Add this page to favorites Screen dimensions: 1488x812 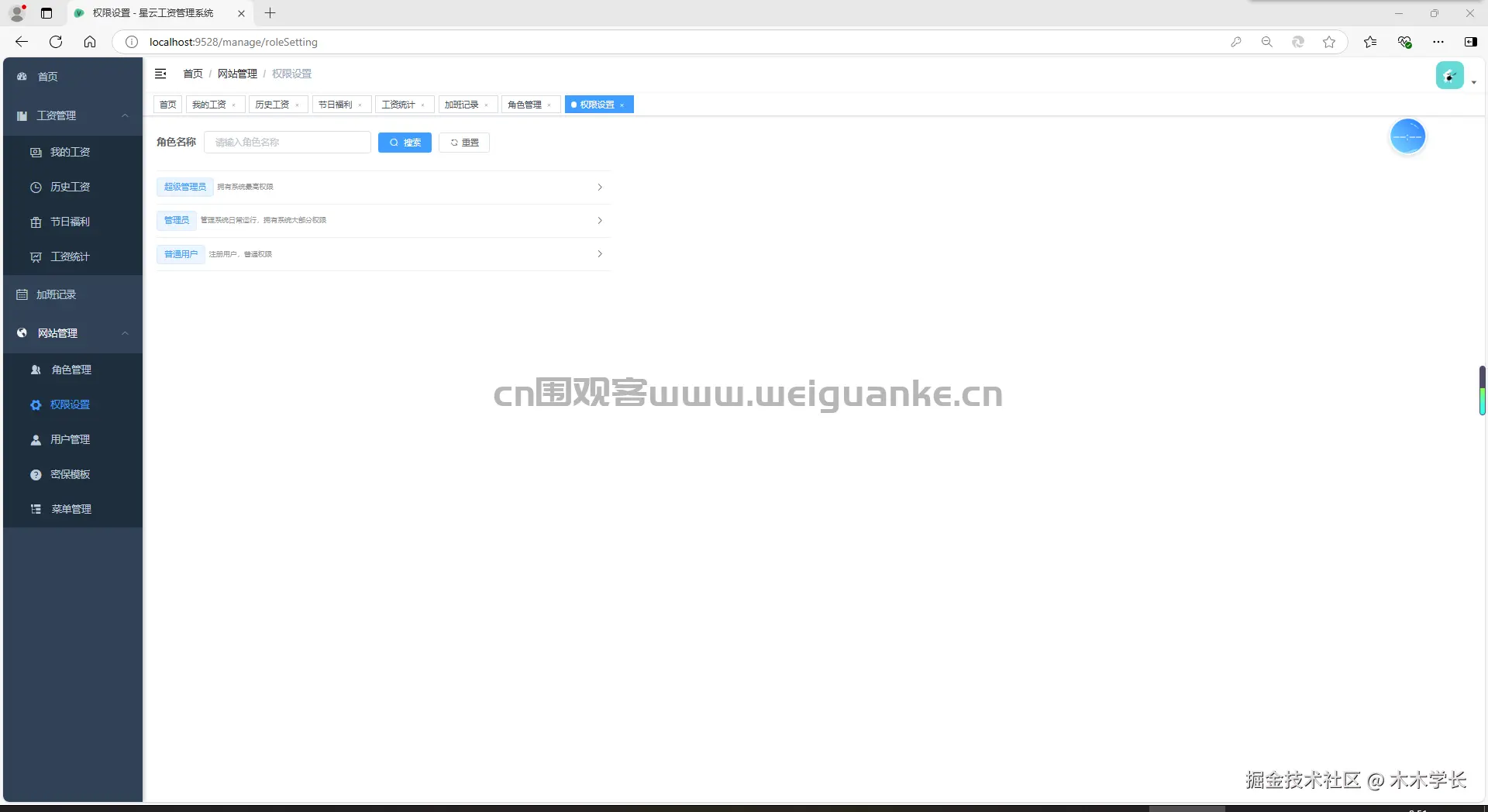click(x=1329, y=42)
